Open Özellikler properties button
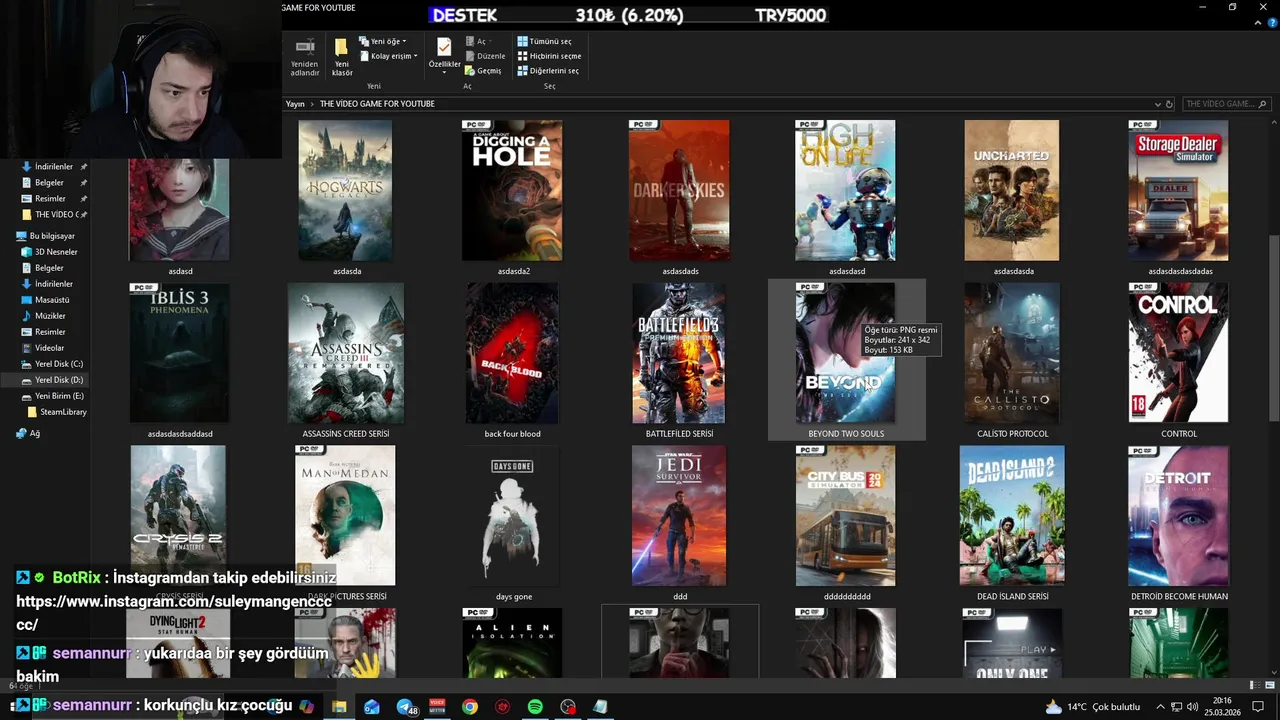Screen dimensions: 1280x720 pyautogui.click(x=444, y=56)
